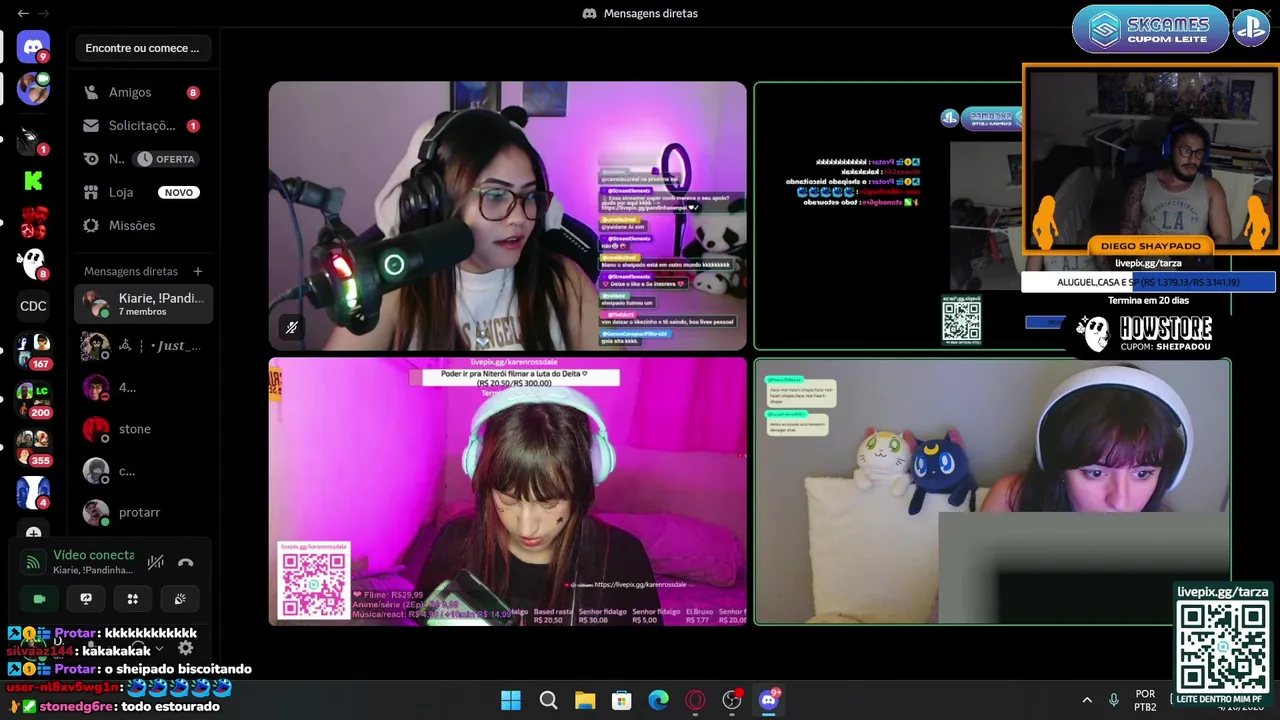Open Microsoft Edge from taskbar
This screenshot has width=1280, height=720.
click(x=658, y=700)
